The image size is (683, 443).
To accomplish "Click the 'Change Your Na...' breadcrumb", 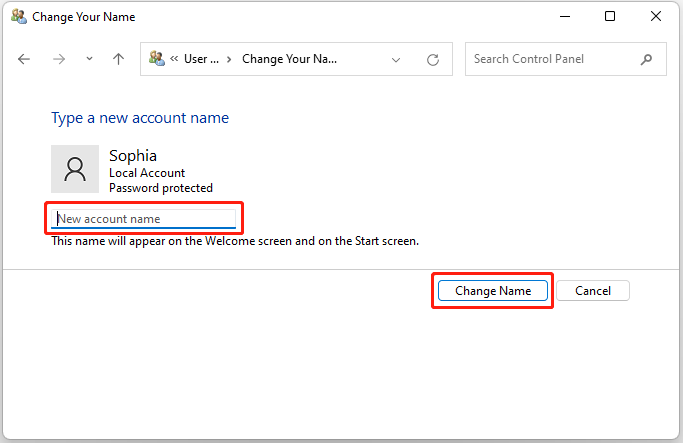I will 289,59.
